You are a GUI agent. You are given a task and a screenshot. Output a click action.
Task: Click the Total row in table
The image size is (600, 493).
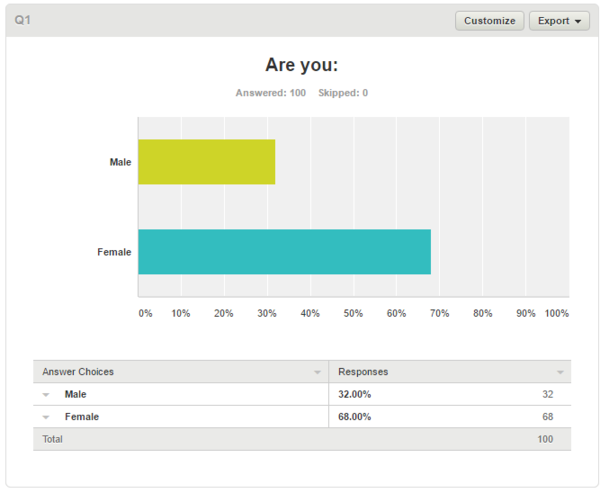click(x=302, y=439)
